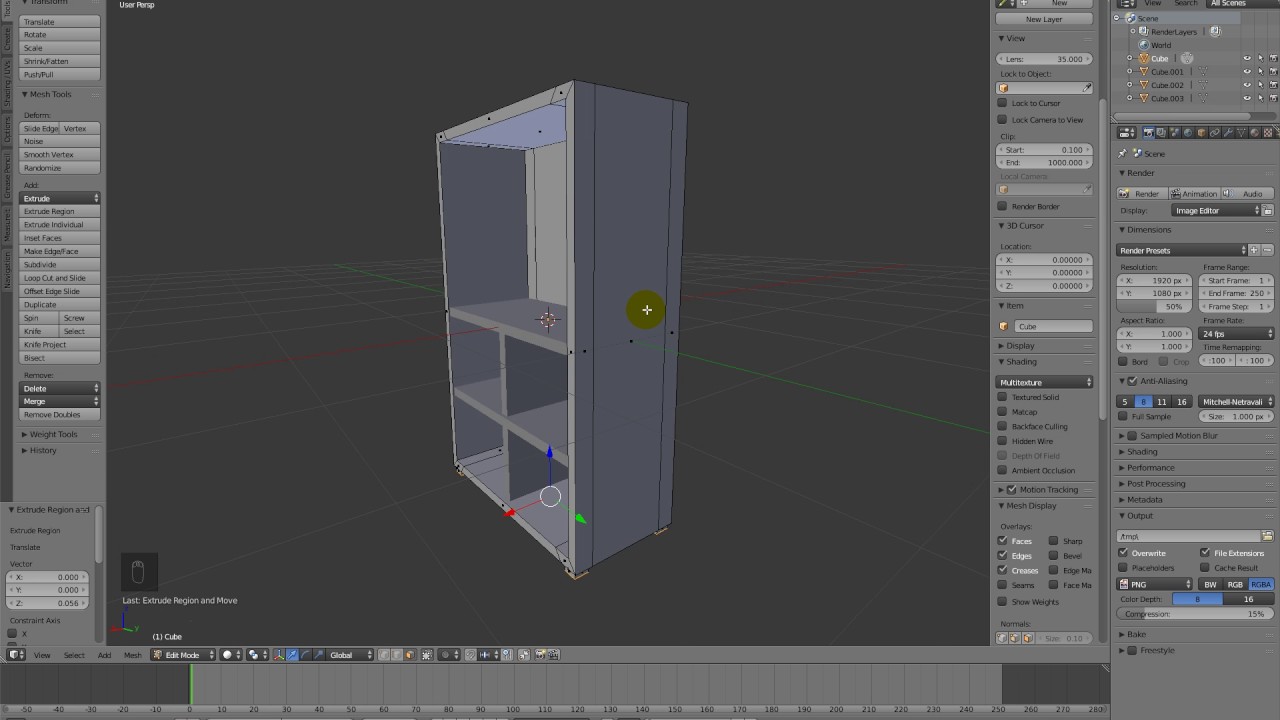Open the Mesh menu in 3D view header

point(132,655)
